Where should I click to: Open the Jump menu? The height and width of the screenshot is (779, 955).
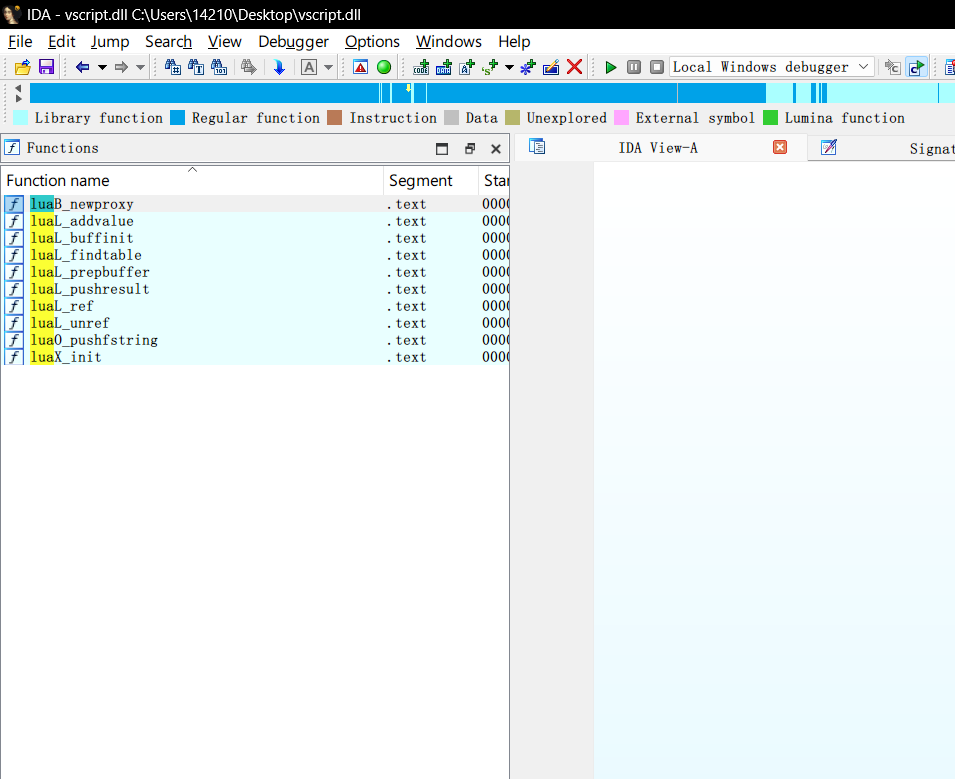tap(110, 41)
